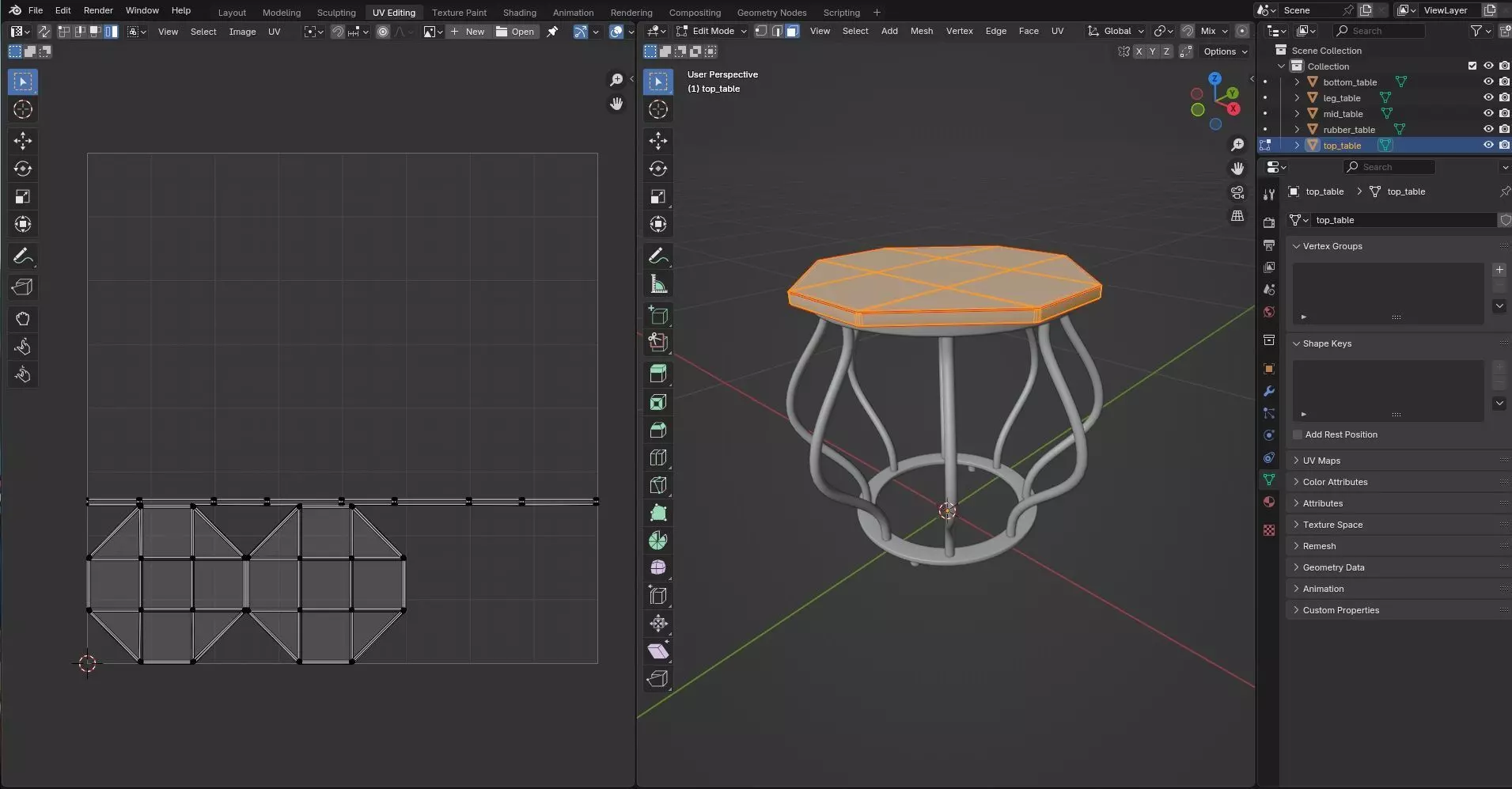Screen dimensions: 1512x789
Task: Select the Move tool in UV editor
Action: 23,141
